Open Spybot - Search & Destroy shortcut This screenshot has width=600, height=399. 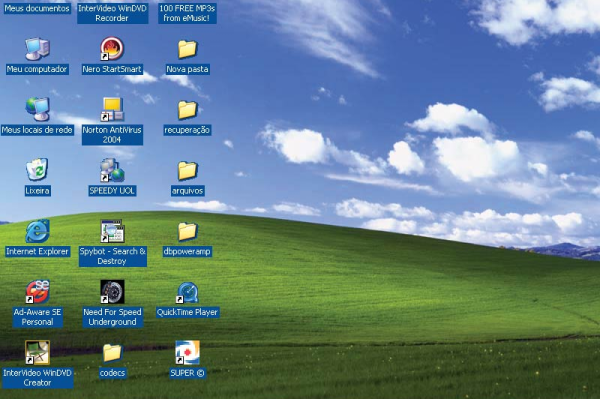(112, 231)
